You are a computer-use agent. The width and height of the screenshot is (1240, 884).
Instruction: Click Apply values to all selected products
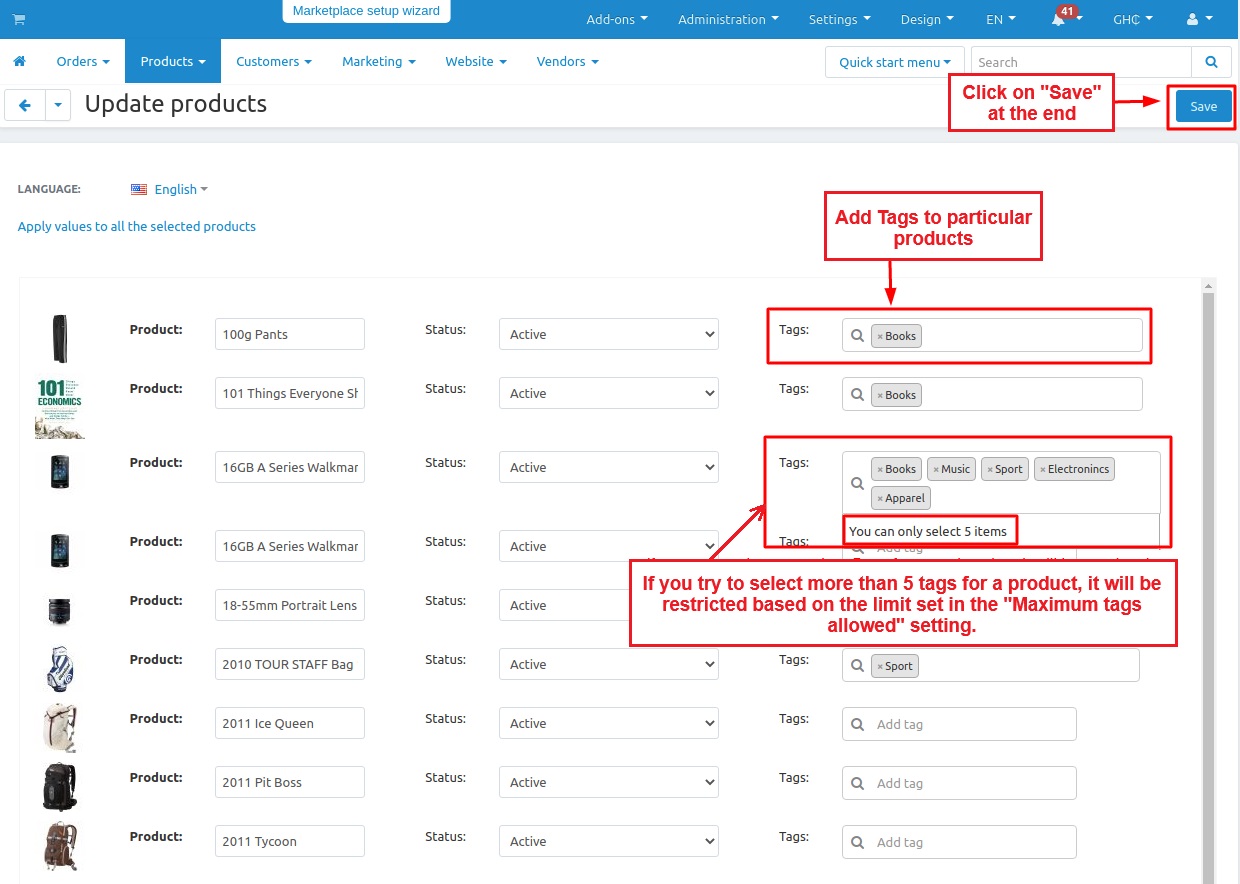pos(137,227)
